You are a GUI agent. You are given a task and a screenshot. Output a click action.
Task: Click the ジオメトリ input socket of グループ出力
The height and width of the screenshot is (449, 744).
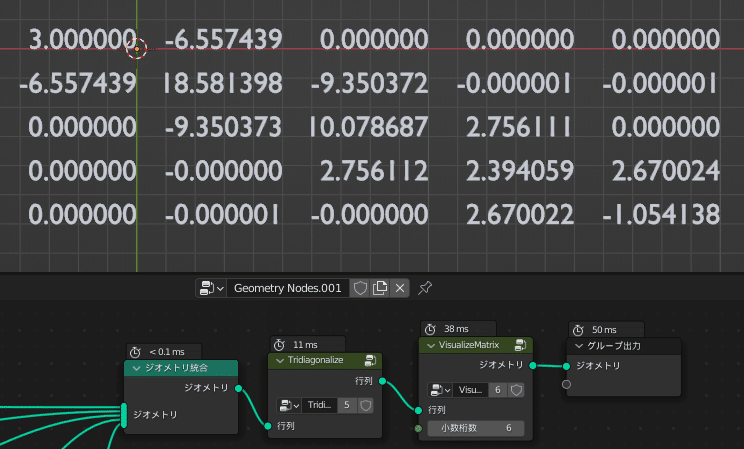tap(566, 366)
